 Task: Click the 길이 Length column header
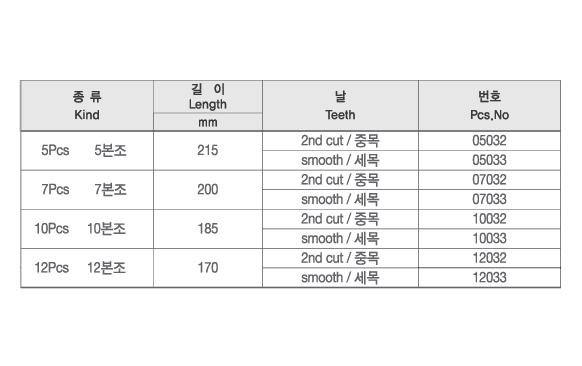point(207,97)
